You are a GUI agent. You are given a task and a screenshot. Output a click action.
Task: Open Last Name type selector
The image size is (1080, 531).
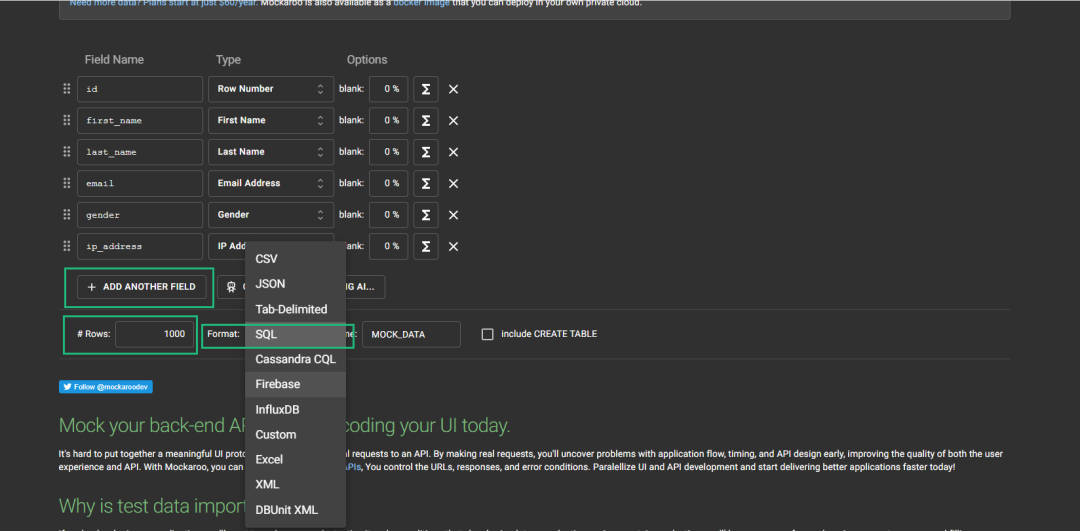pos(271,152)
